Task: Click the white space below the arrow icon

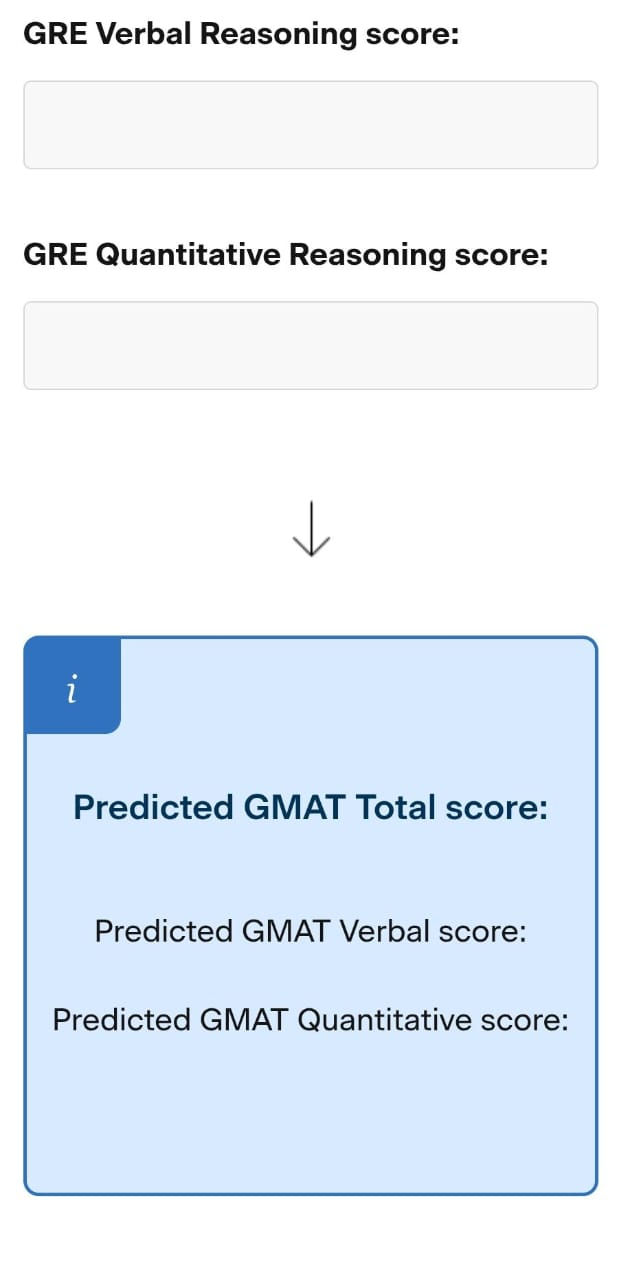Action: coord(311,595)
